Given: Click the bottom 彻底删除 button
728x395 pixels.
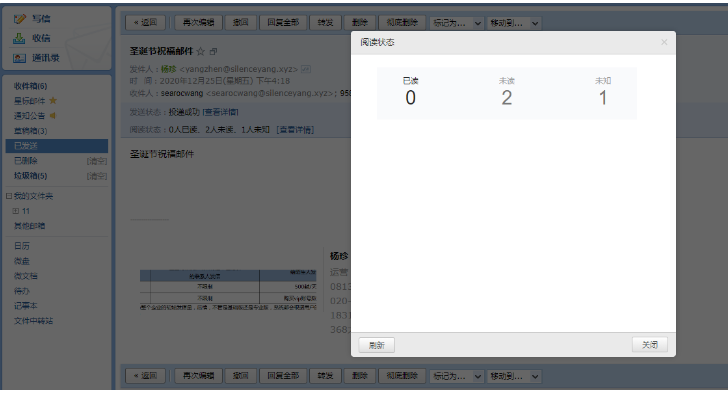Looking at the screenshot, I should pos(402,376).
